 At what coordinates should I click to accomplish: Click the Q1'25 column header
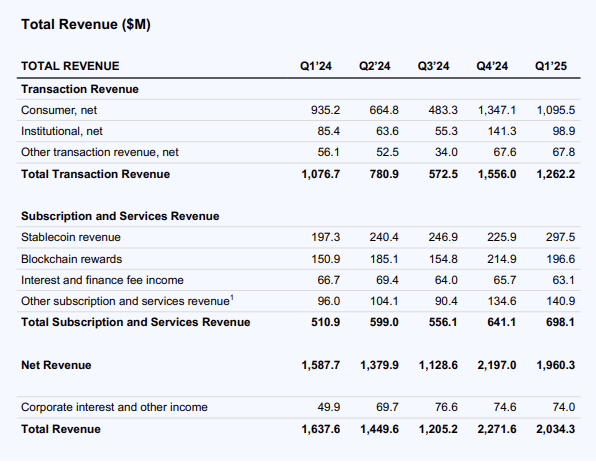click(x=551, y=66)
